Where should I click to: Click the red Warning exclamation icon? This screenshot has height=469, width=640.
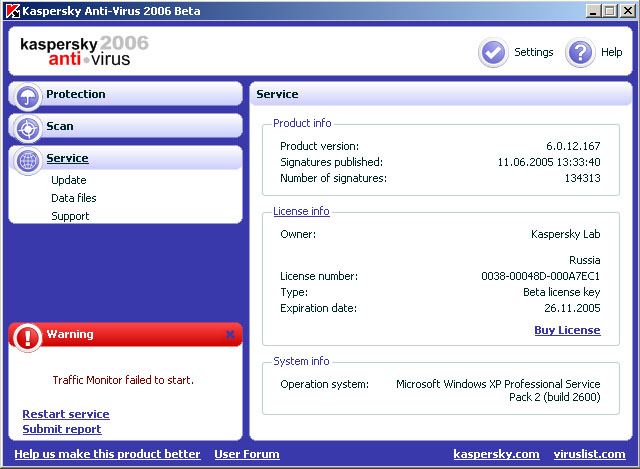(x=27, y=338)
